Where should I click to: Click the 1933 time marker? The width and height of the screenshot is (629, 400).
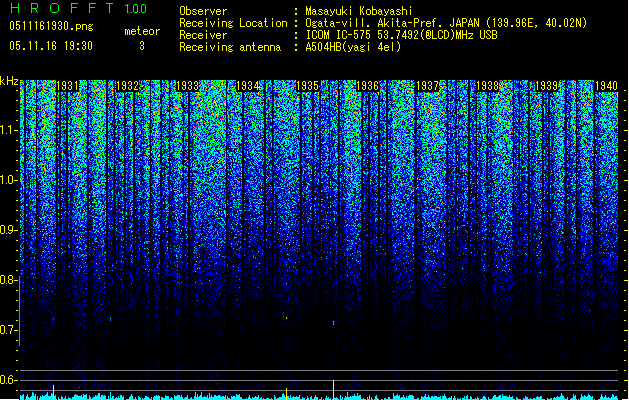(x=187, y=86)
